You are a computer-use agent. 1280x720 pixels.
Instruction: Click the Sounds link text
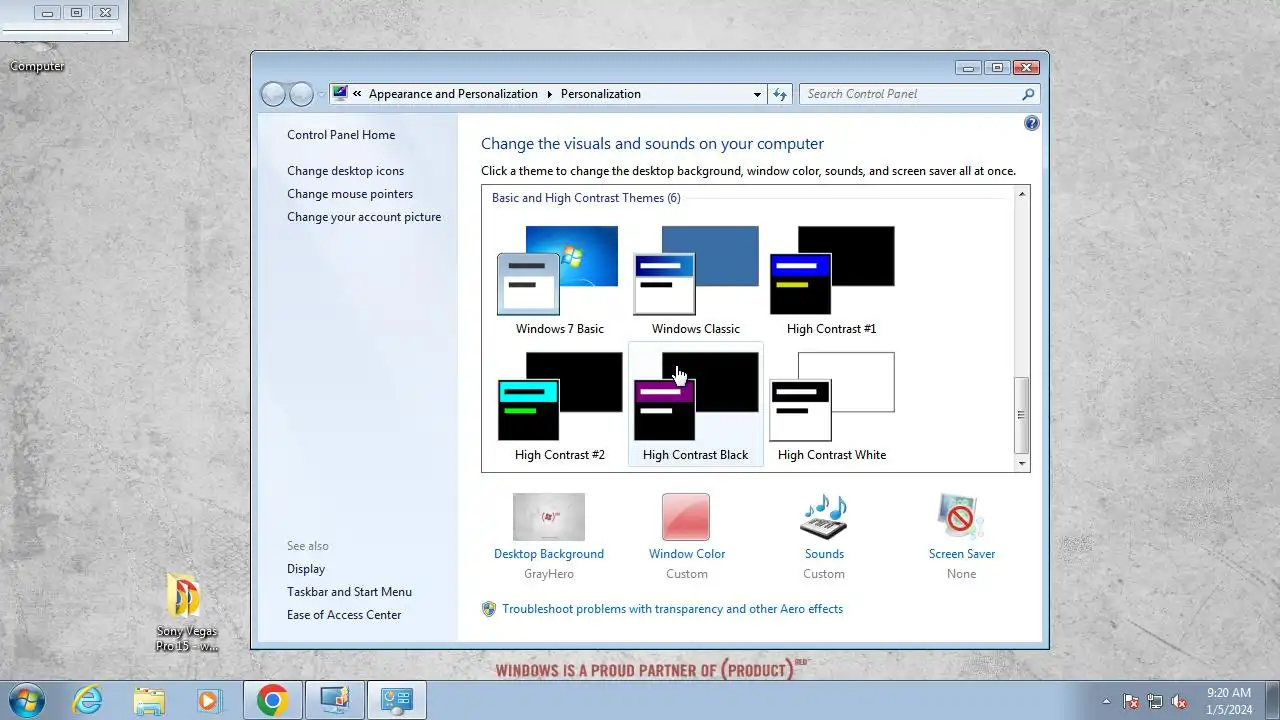point(824,554)
